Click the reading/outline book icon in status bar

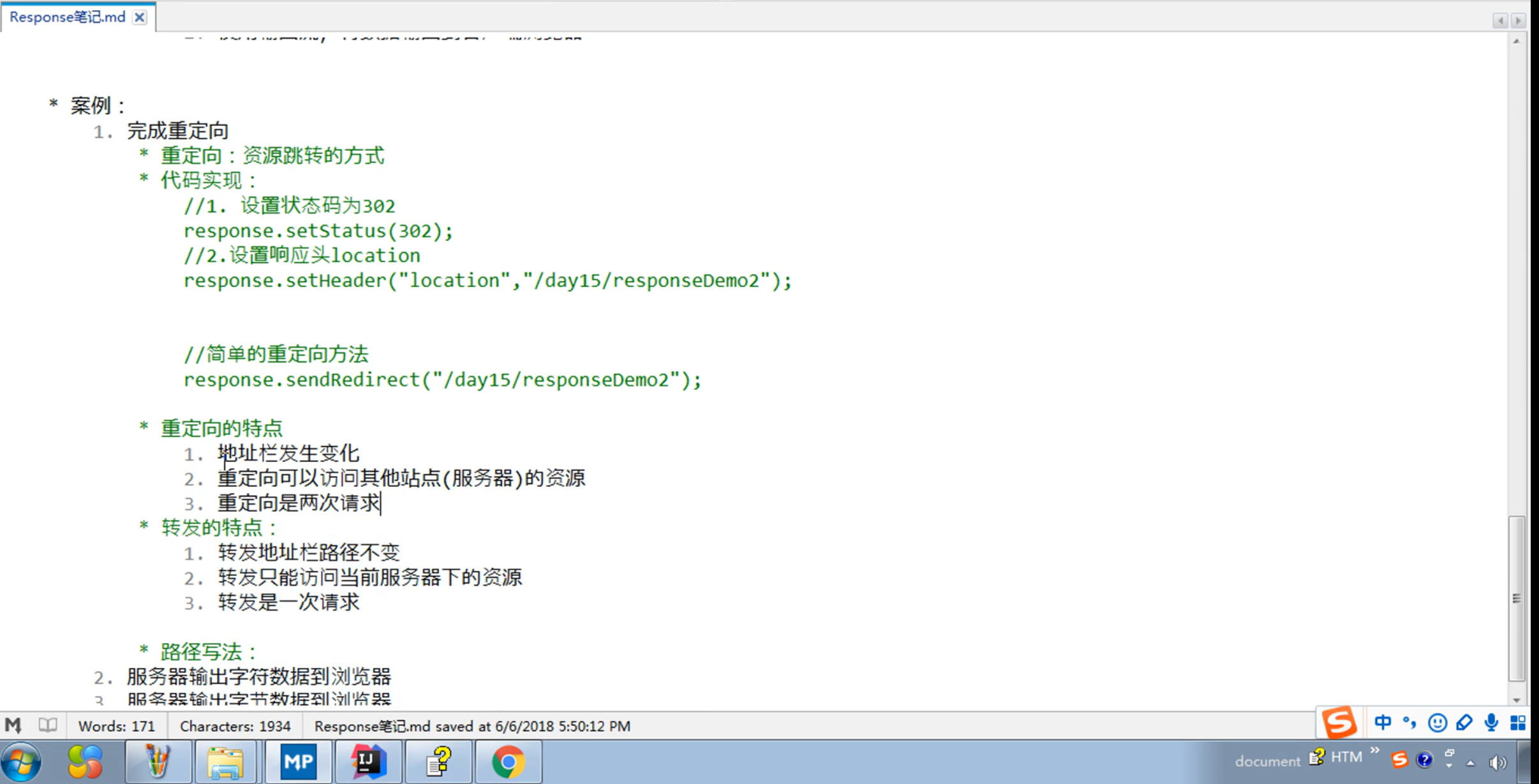point(47,725)
